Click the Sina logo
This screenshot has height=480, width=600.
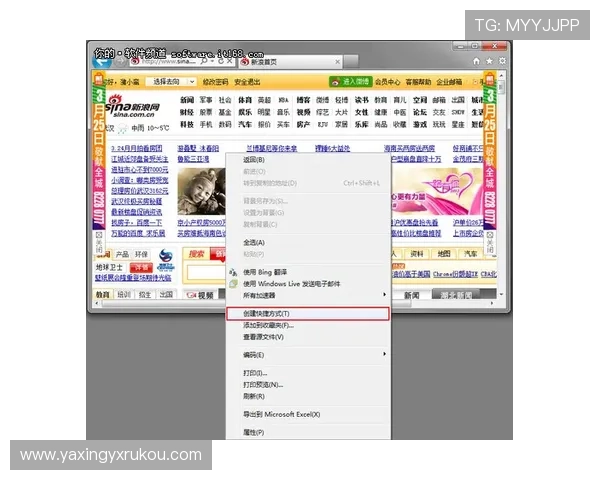(133, 107)
